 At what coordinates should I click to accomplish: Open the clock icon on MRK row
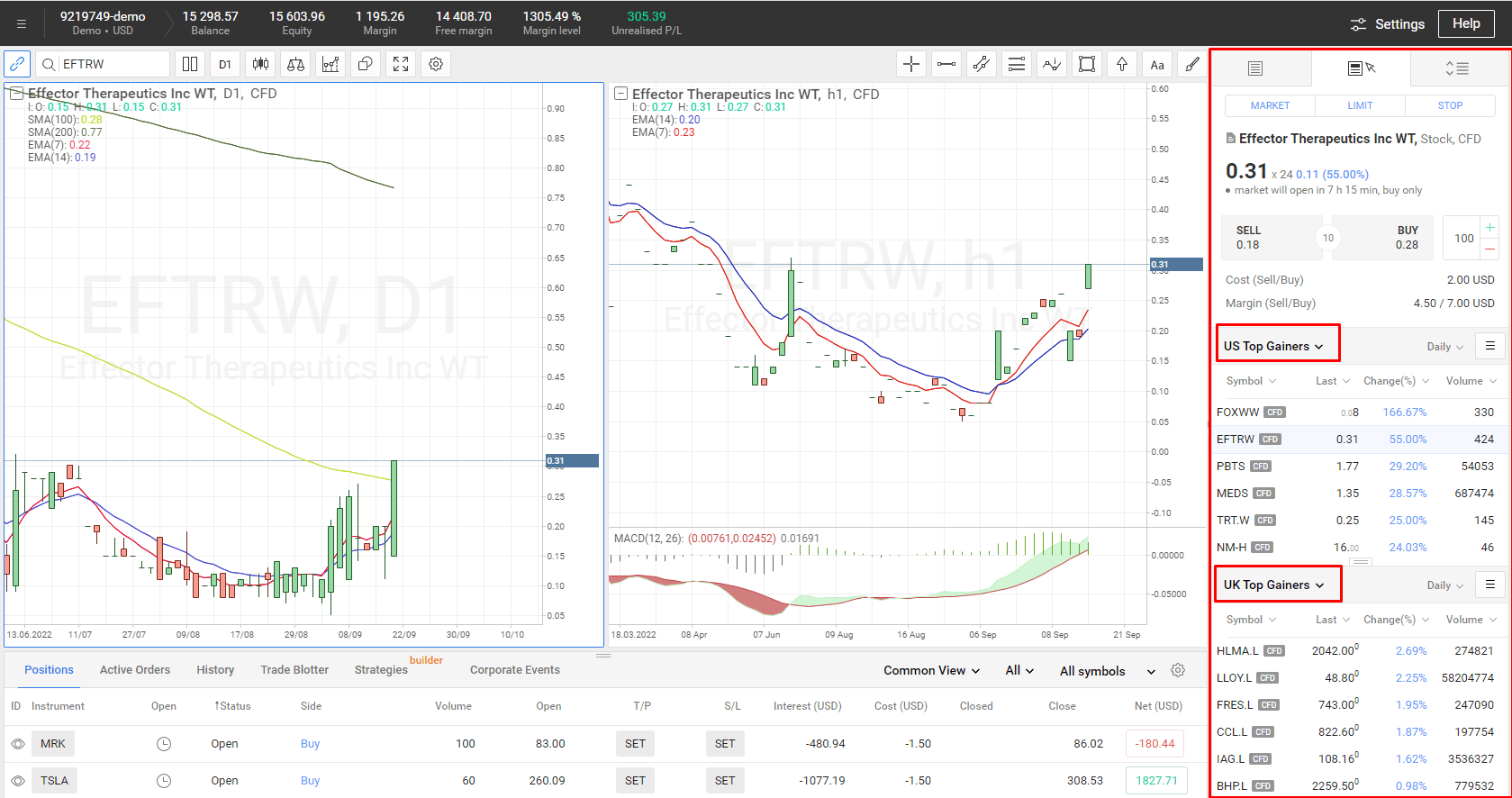164,744
